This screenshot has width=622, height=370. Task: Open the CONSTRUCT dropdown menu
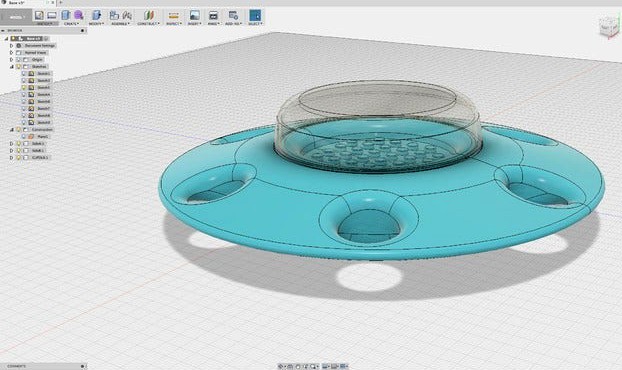coord(148,24)
